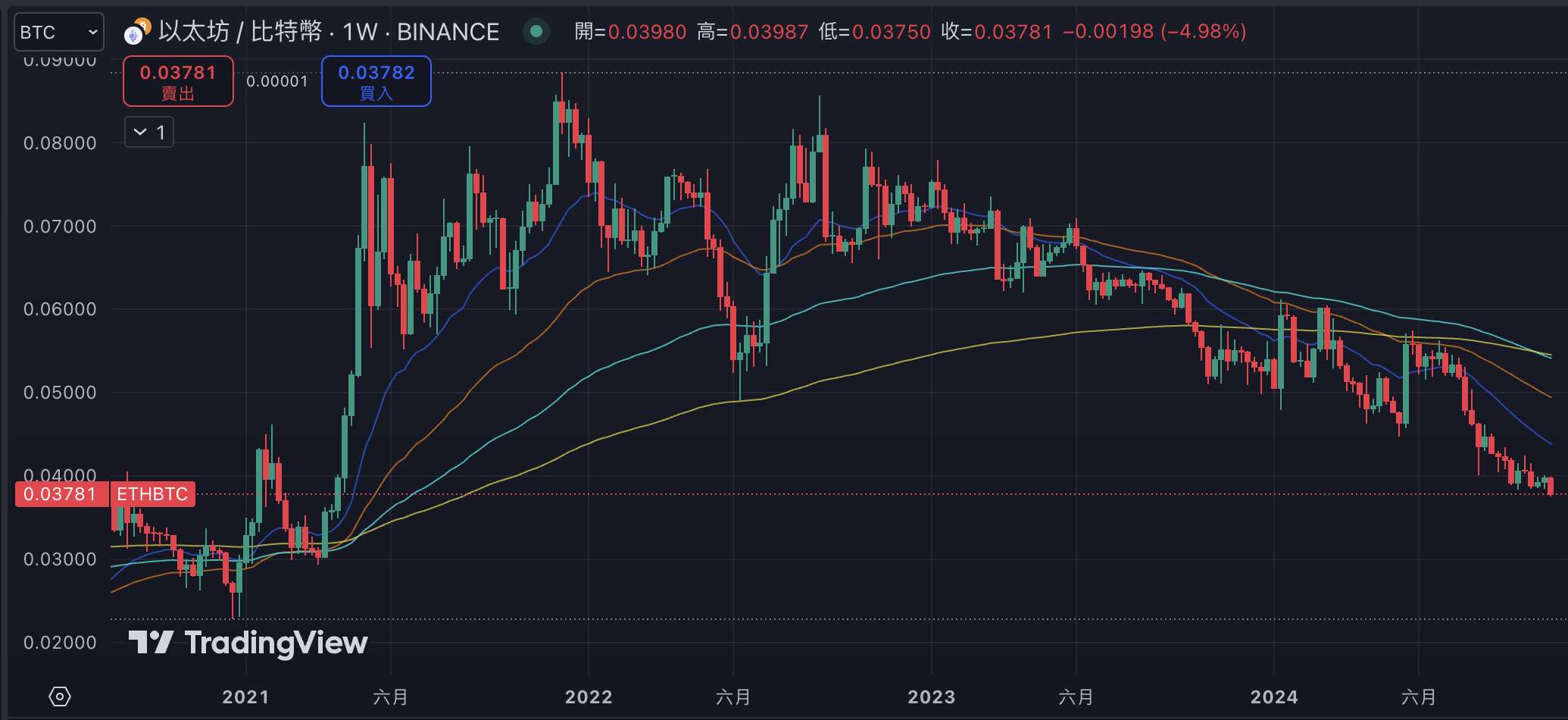Click the 2023 label on the time axis

[x=931, y=697]
